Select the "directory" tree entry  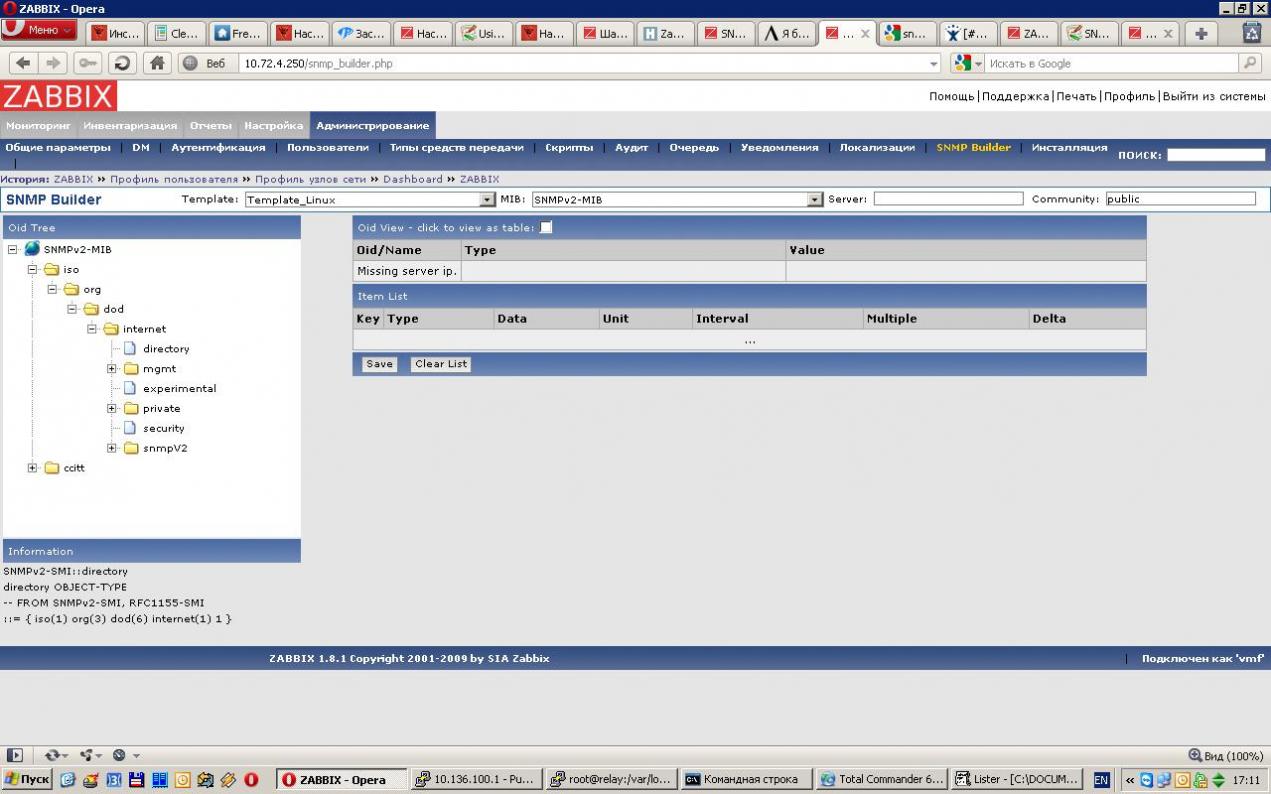coord(166,349)
